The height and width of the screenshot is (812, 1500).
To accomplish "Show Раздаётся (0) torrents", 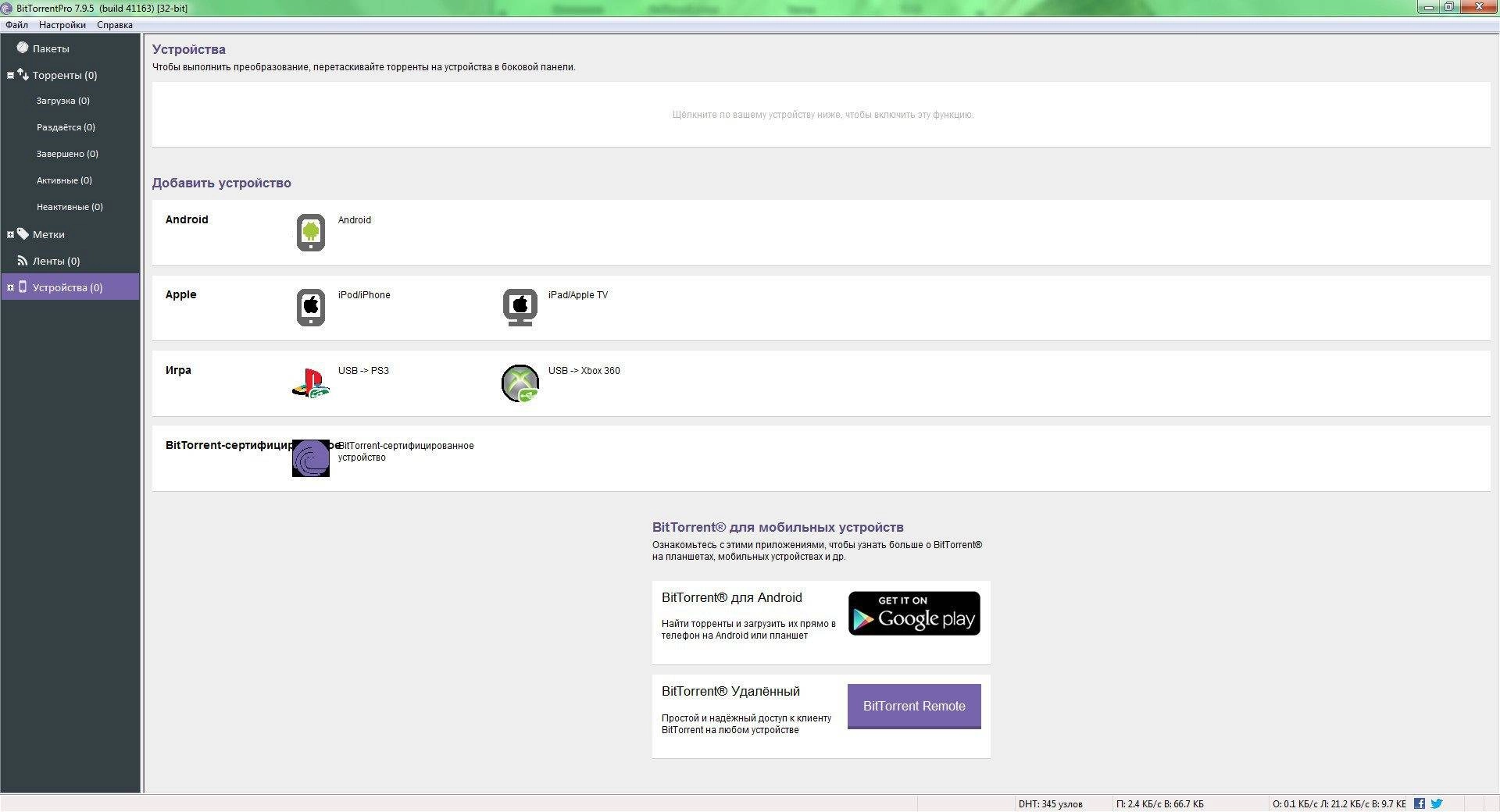I will tap(66, 127).
